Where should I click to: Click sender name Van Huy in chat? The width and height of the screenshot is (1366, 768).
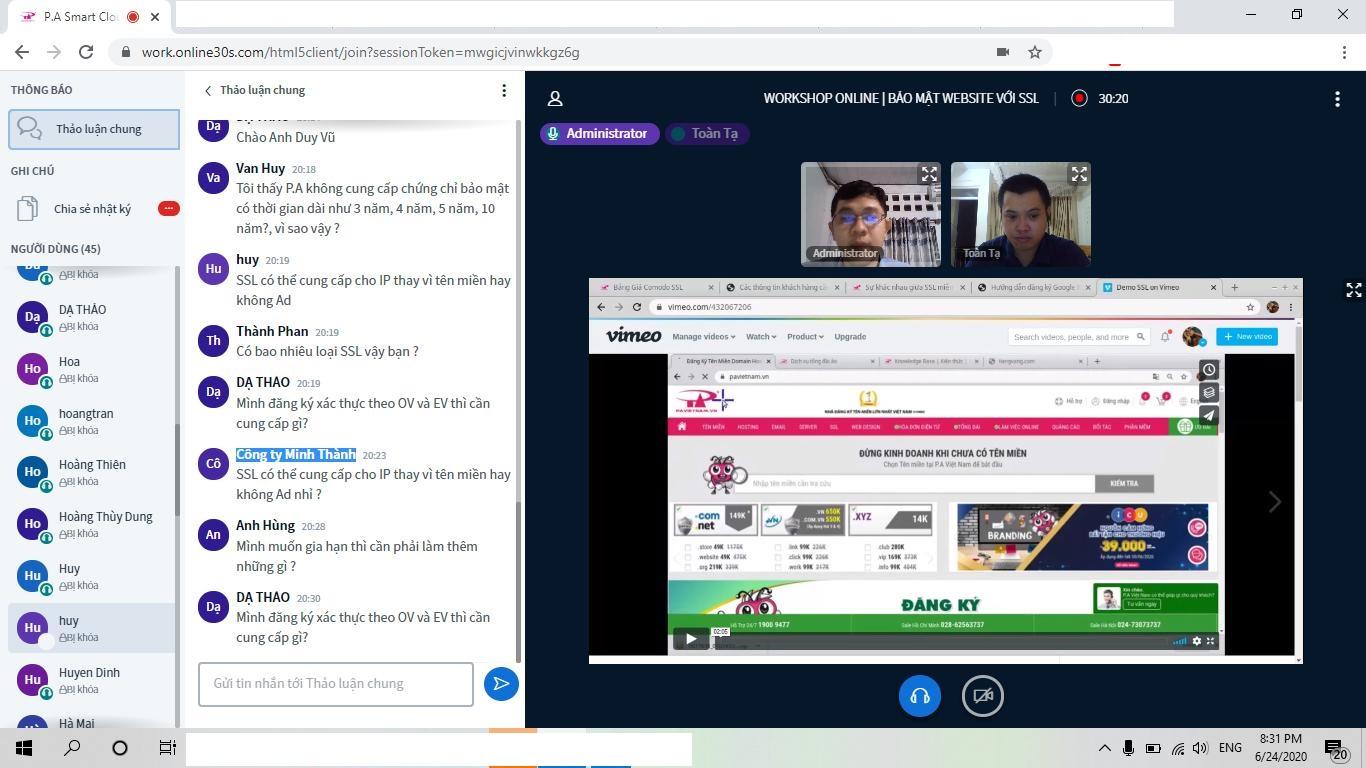coord(261,168)
